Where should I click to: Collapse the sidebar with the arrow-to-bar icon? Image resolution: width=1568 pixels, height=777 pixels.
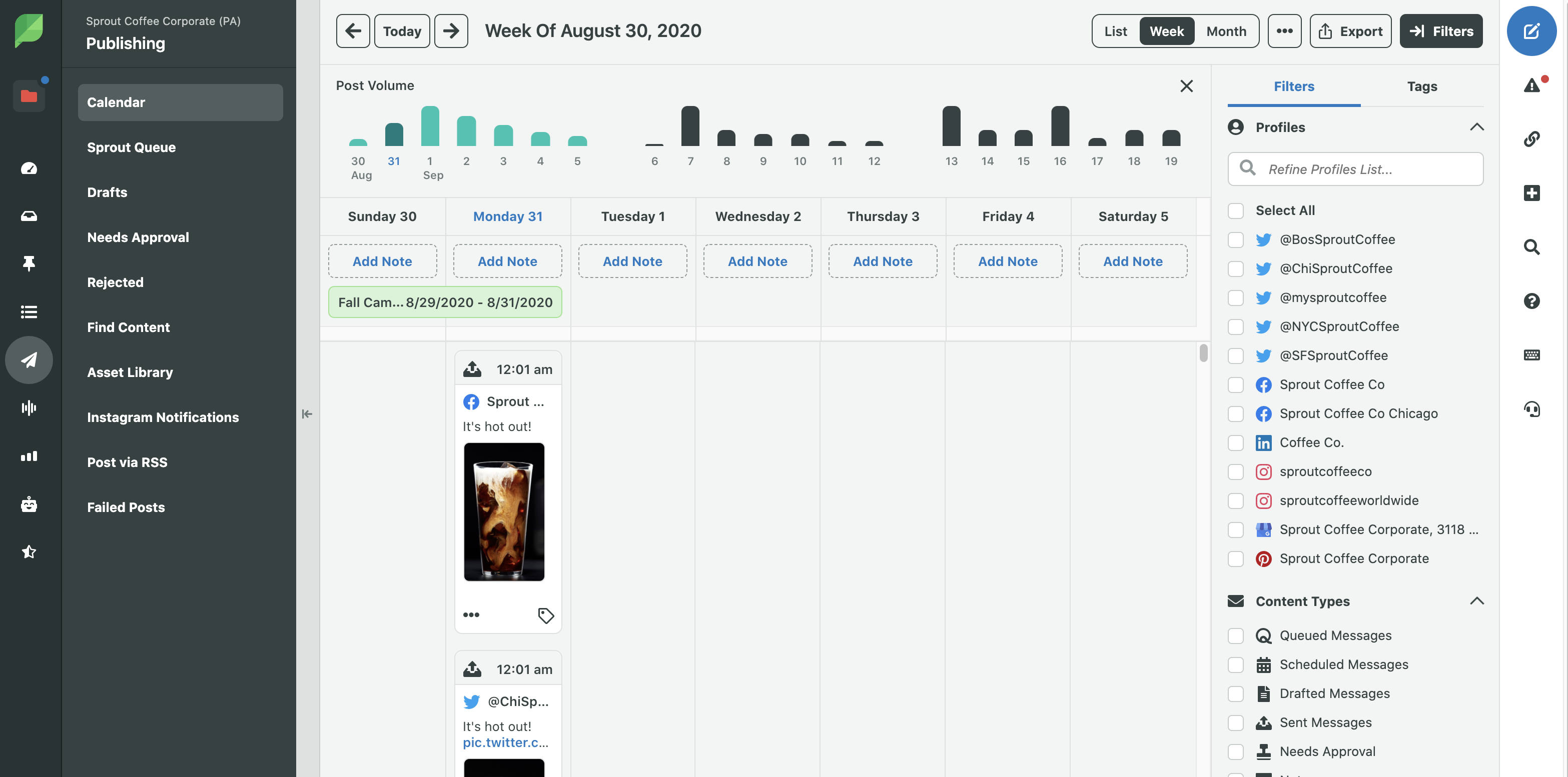point(307,414)
